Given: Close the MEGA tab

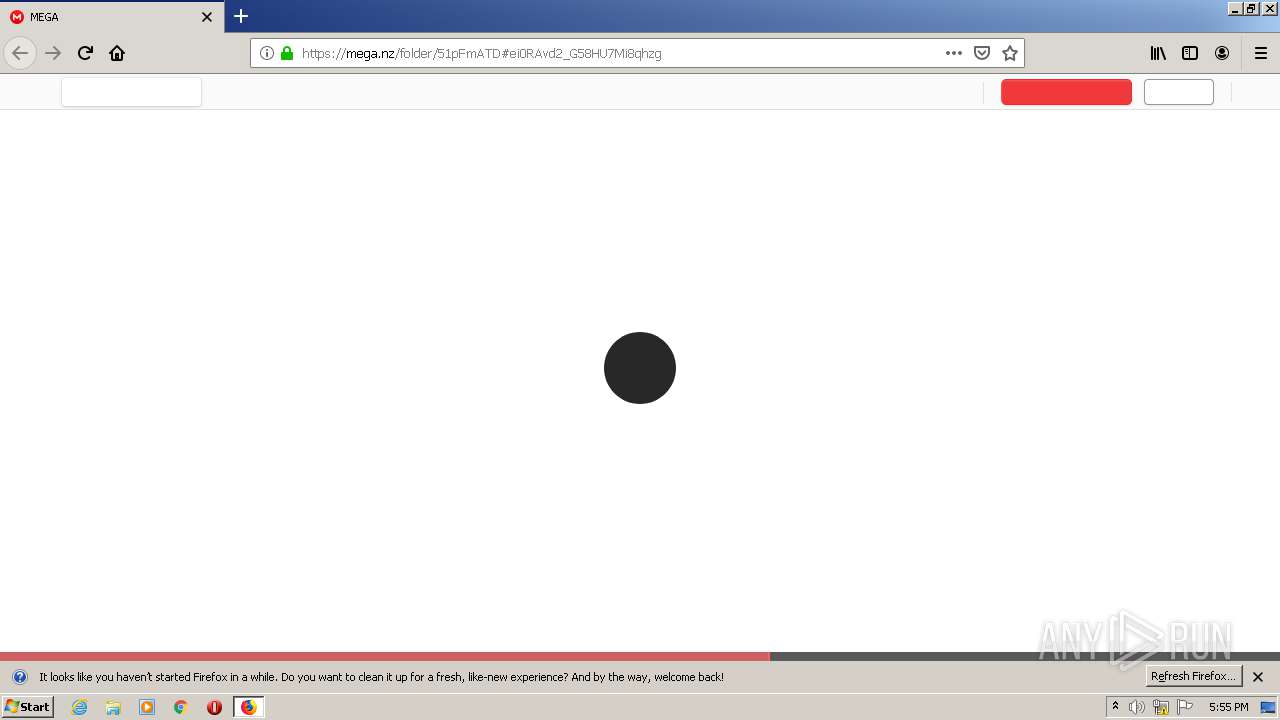Looking at the screenshot, I should click(x=207, y=17).
